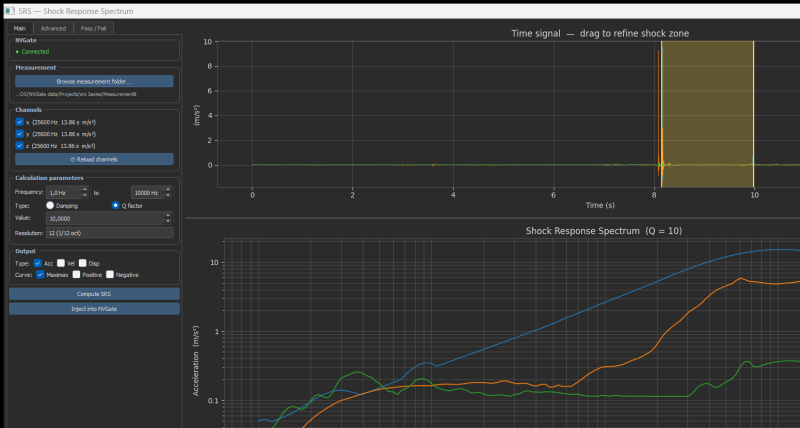Click the Inject into NVGate button
The width and height of the screenshot is (800, 428).
pyautogui.click(x=94, y=309)
